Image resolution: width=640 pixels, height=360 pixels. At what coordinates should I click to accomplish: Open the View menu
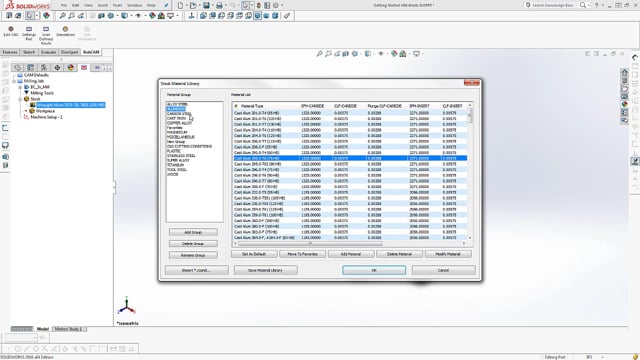[x=88, y=5]
